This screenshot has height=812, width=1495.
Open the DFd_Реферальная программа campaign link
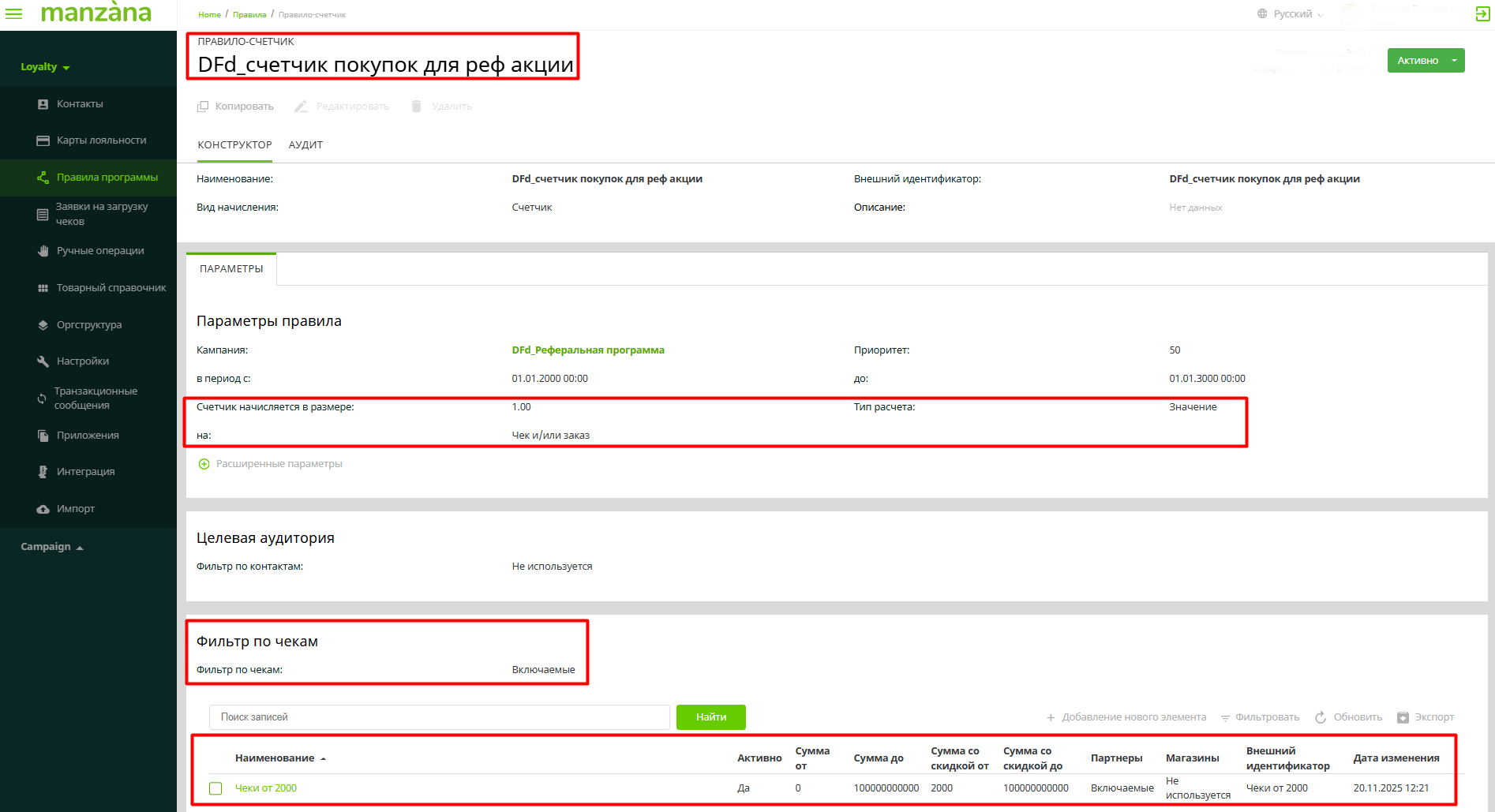pyautogui.click(x=587, y=350)
